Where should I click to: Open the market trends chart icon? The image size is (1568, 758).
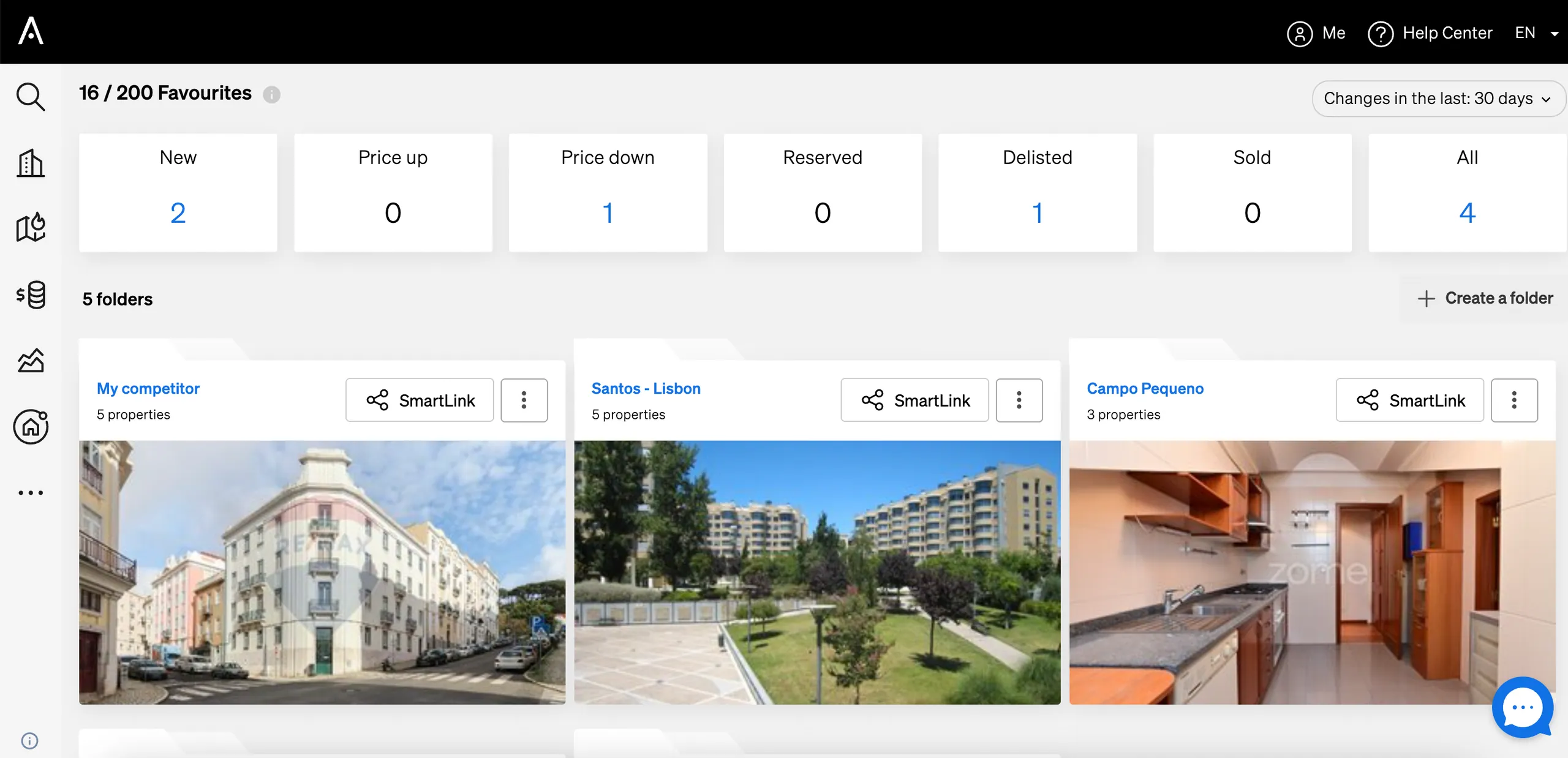click(x=31, y=361)
